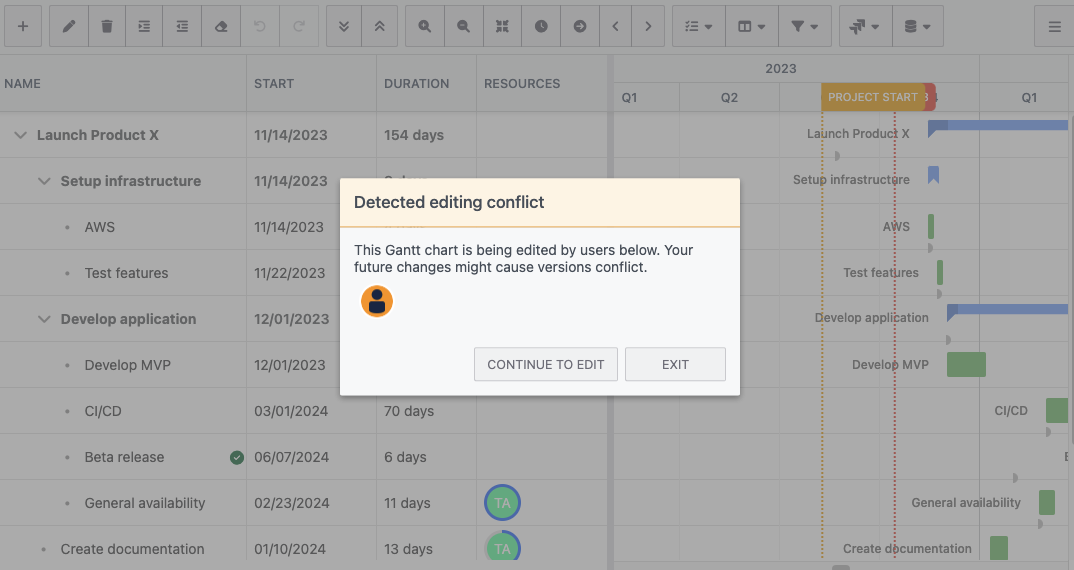Open the checklist dropdown in toolbar
Viewport: 1074px width, 570px height.
pyautogui.click(x=698, y=27)
